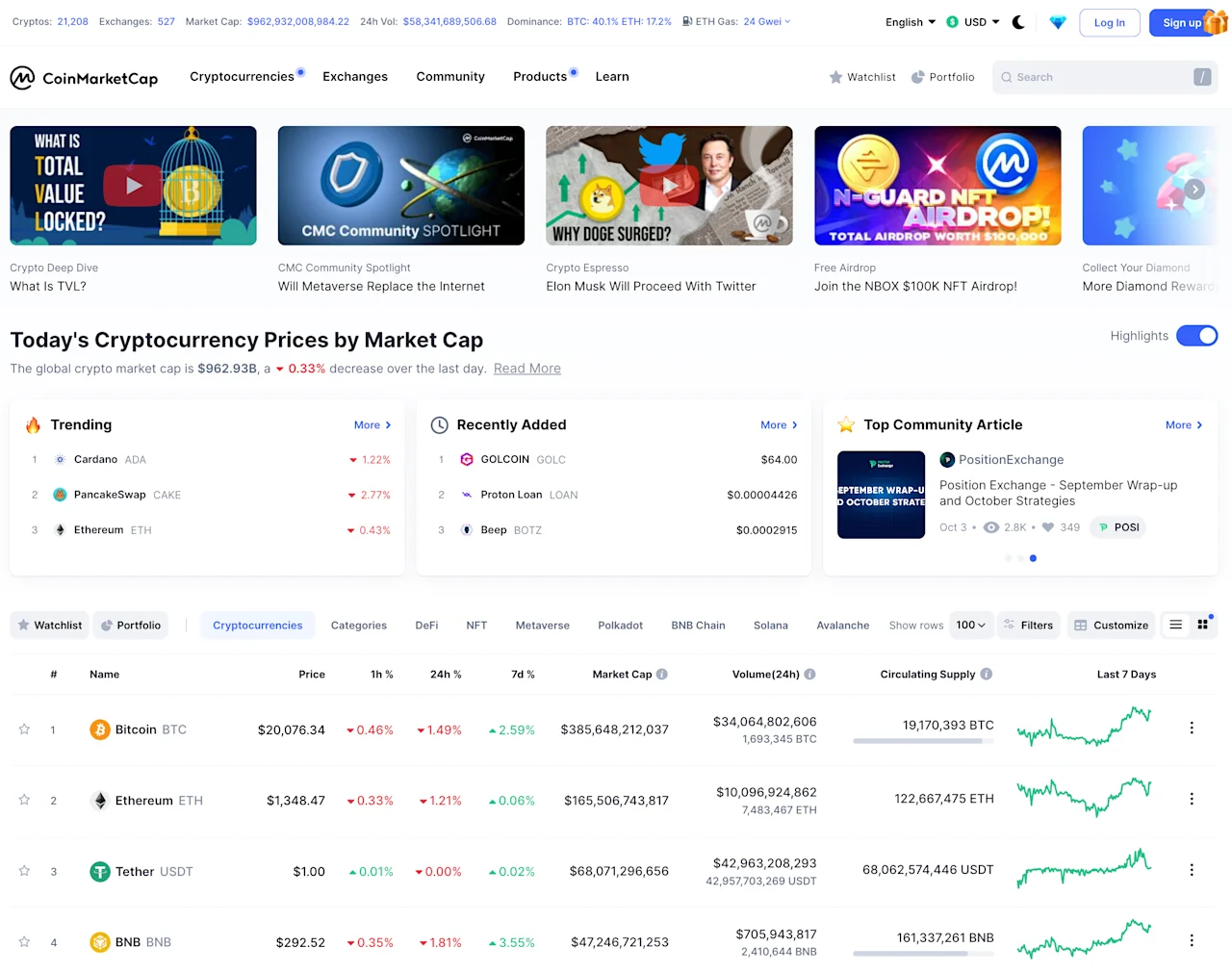Click the Sign up button

(1183, 23)
